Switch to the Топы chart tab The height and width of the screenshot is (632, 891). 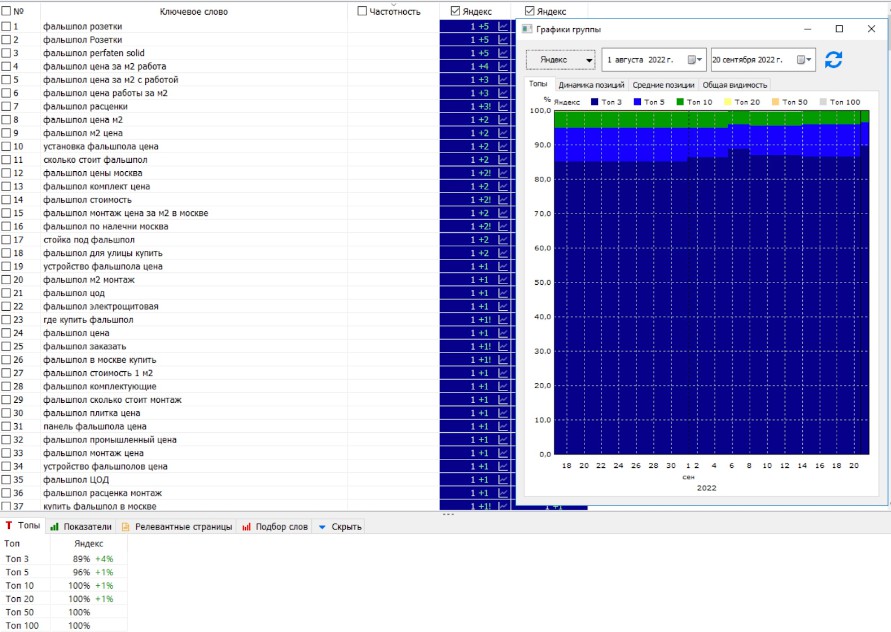538,84
